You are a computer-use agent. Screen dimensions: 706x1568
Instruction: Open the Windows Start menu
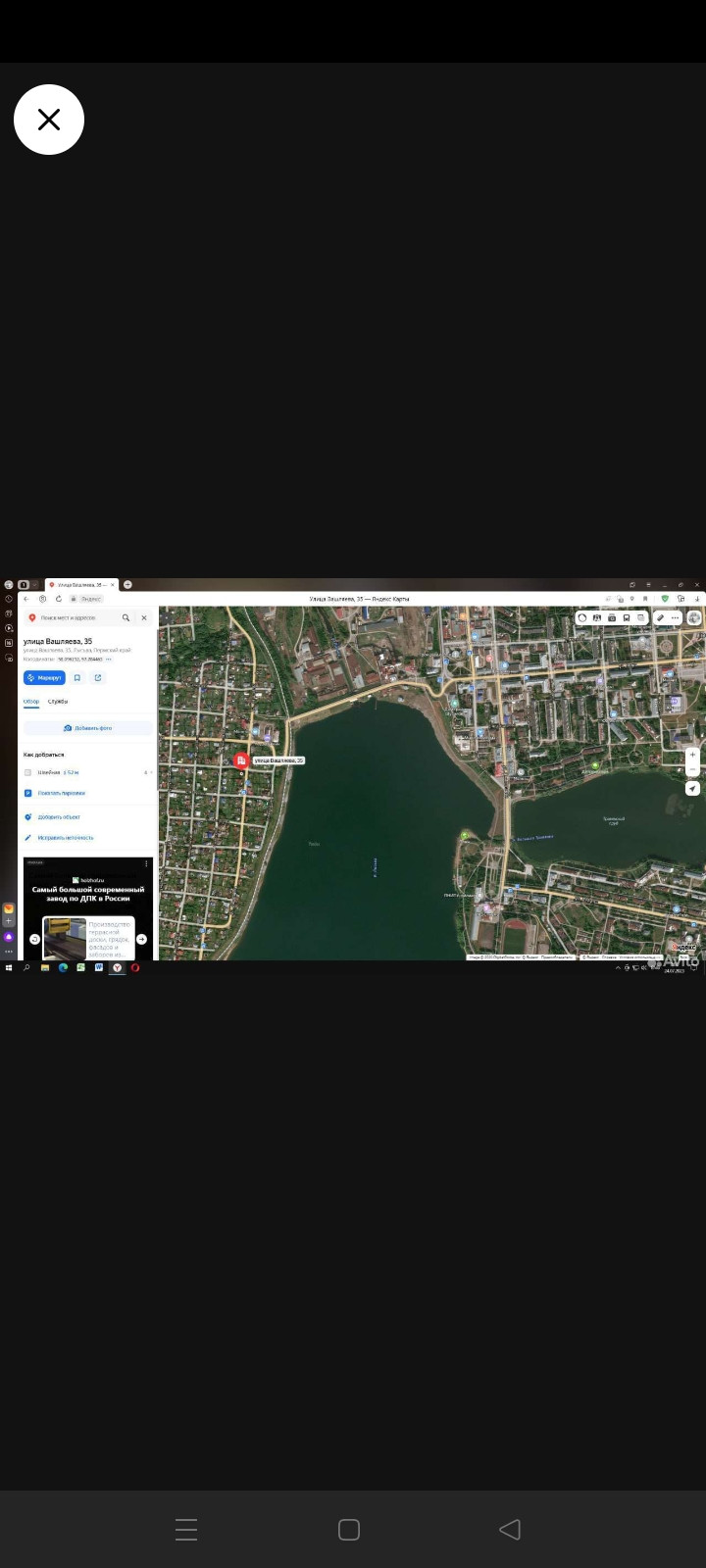(x=9, y=967)
